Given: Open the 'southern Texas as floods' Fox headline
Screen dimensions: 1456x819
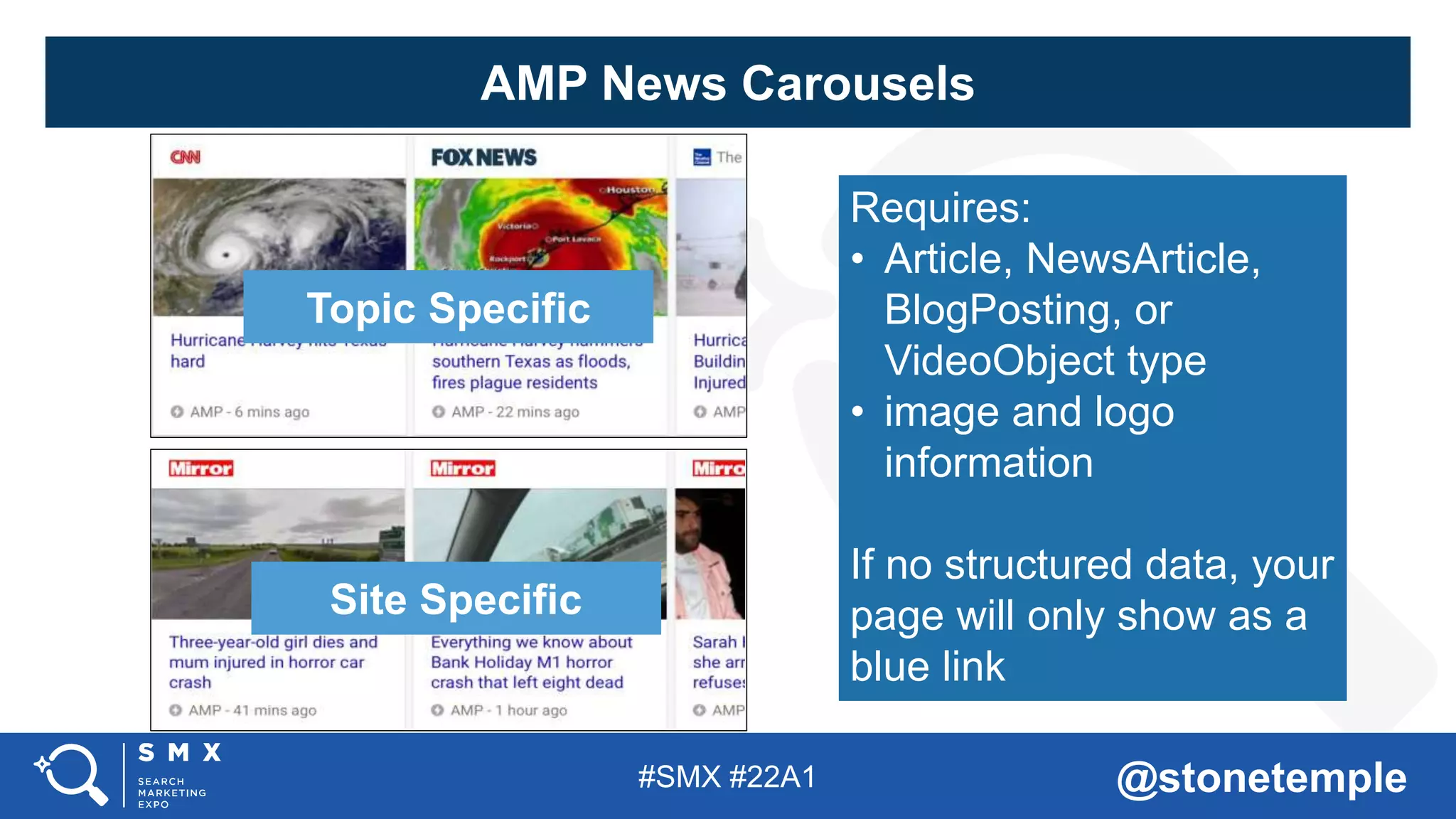Looking at the screenshot, I should click(530, 362).
